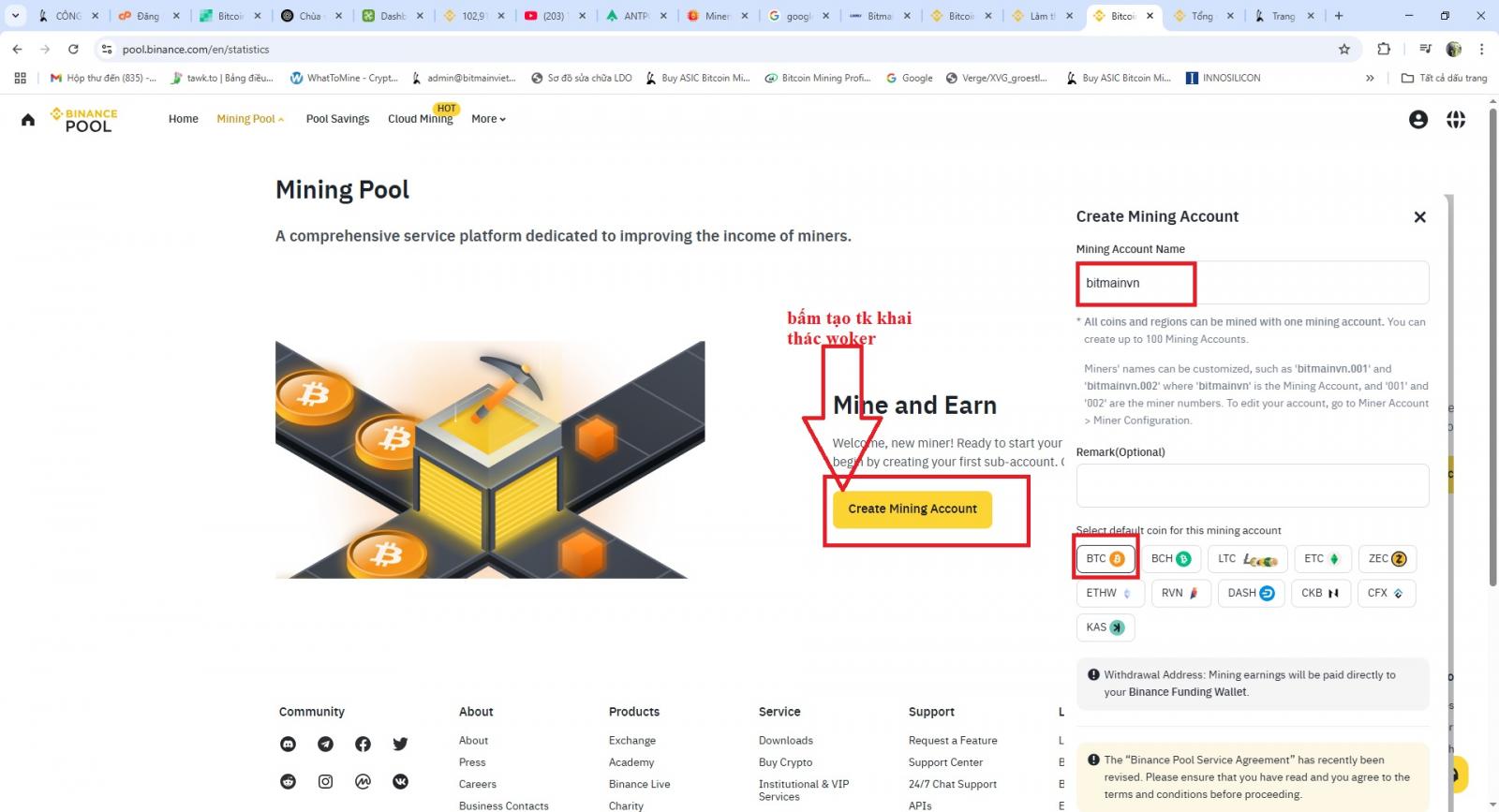Image resolution: width=1499 pixels, height=812 pixels.
Task: Open Cloud Mining nav item
Action: tap(421, 119)
